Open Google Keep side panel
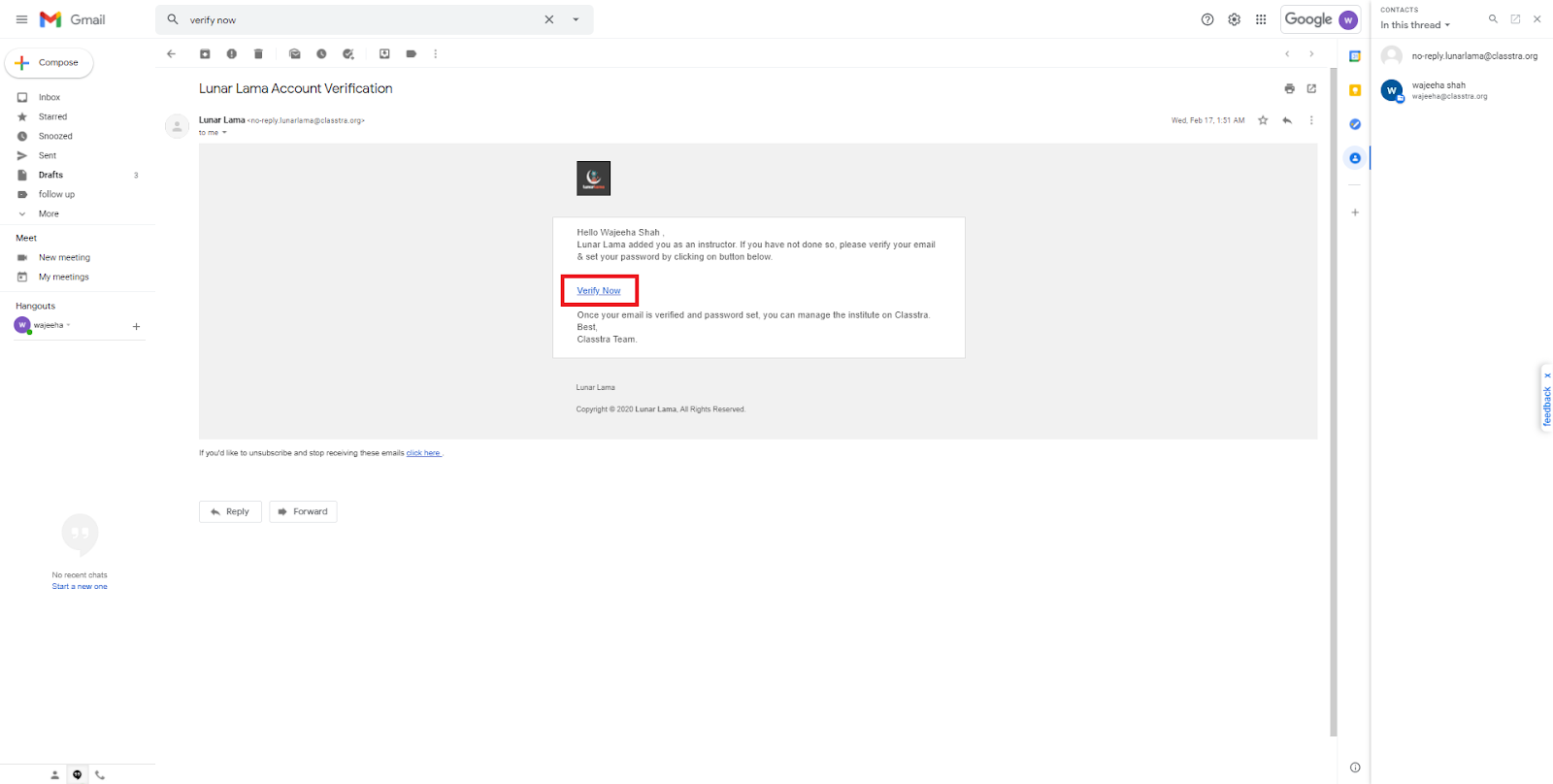This screenshot has height=784, width=1553. pyautogui.click(x=1355, y=90)
